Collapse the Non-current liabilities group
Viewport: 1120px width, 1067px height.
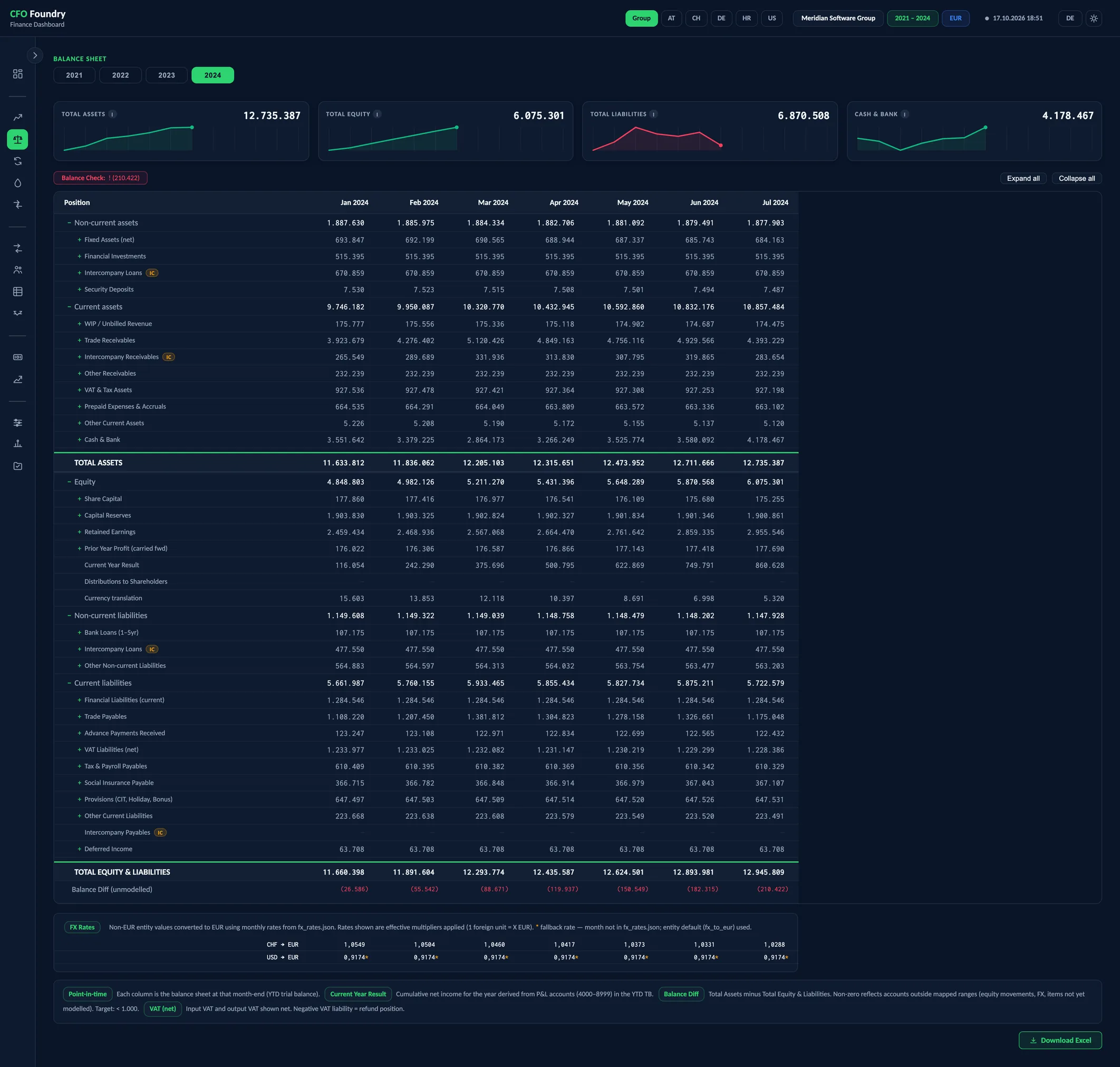(x=70, y=616)
